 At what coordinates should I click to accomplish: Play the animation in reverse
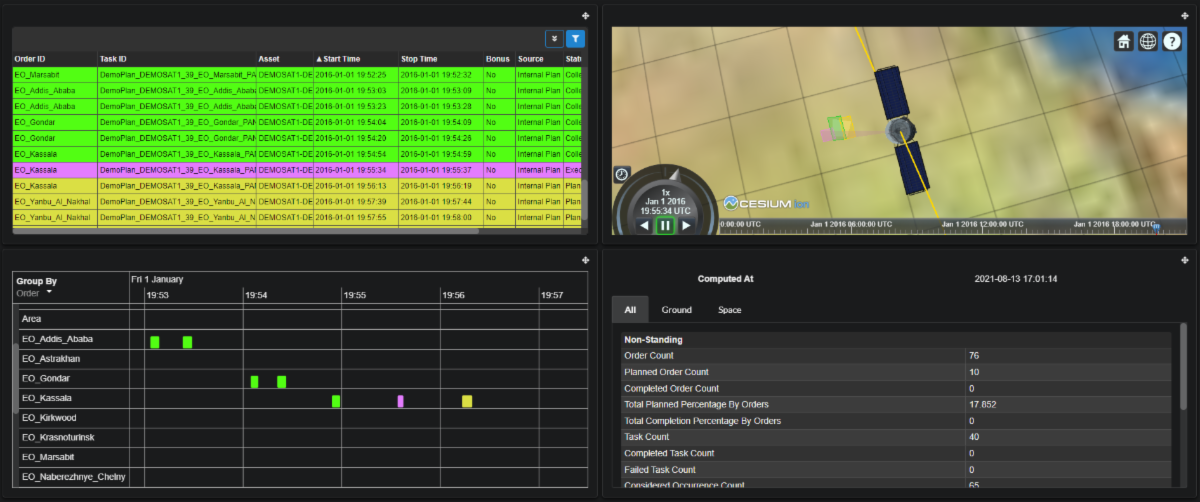[644, 226]
